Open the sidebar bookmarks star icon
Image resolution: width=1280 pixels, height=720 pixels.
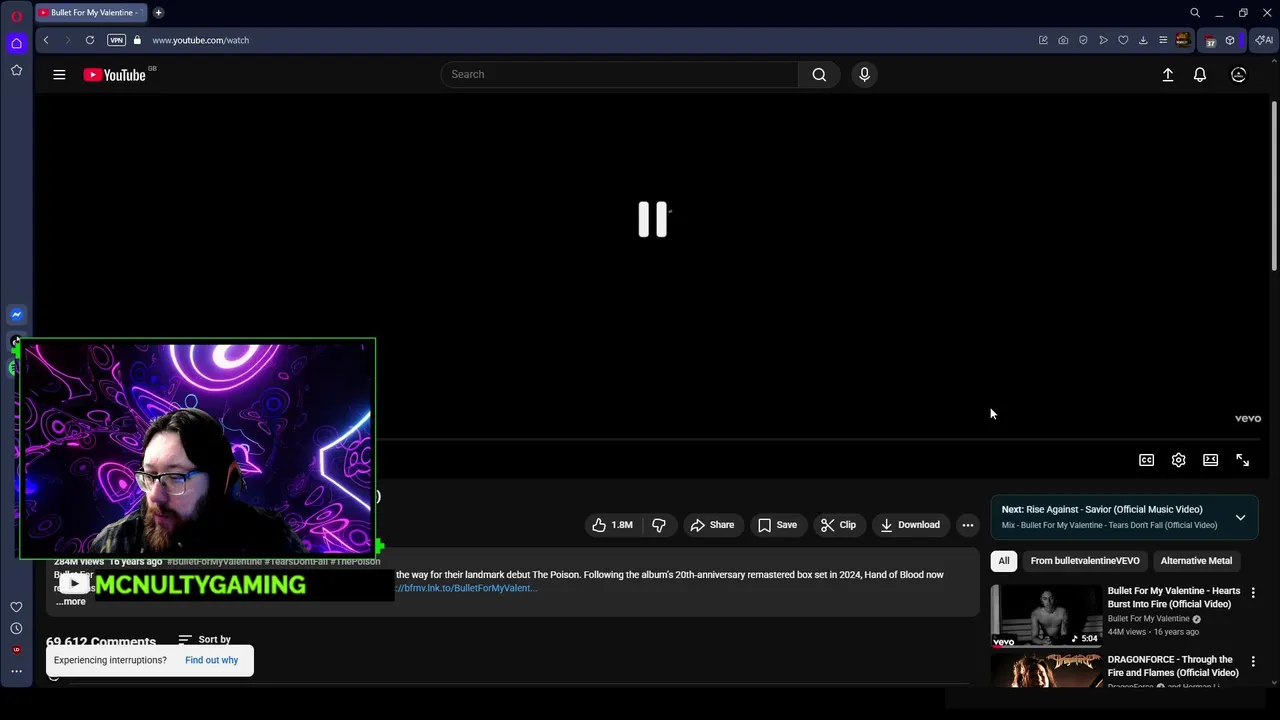click(16, 70)
